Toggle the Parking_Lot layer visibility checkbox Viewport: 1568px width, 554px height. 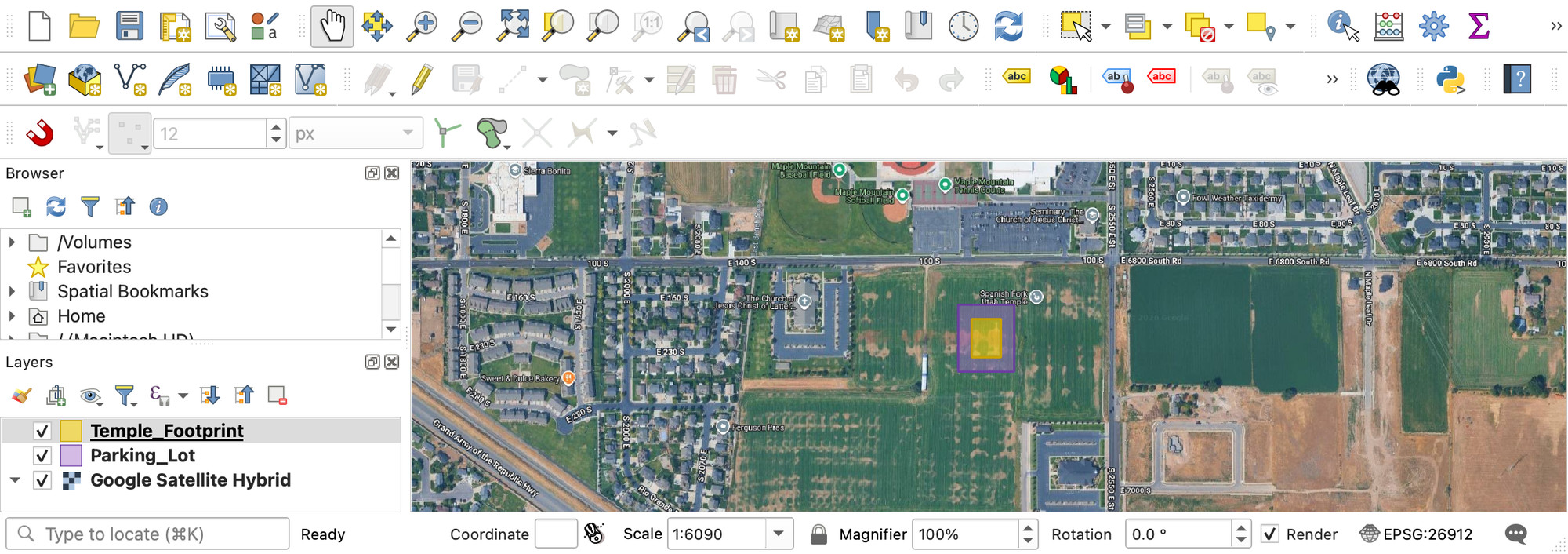point(42,456)
